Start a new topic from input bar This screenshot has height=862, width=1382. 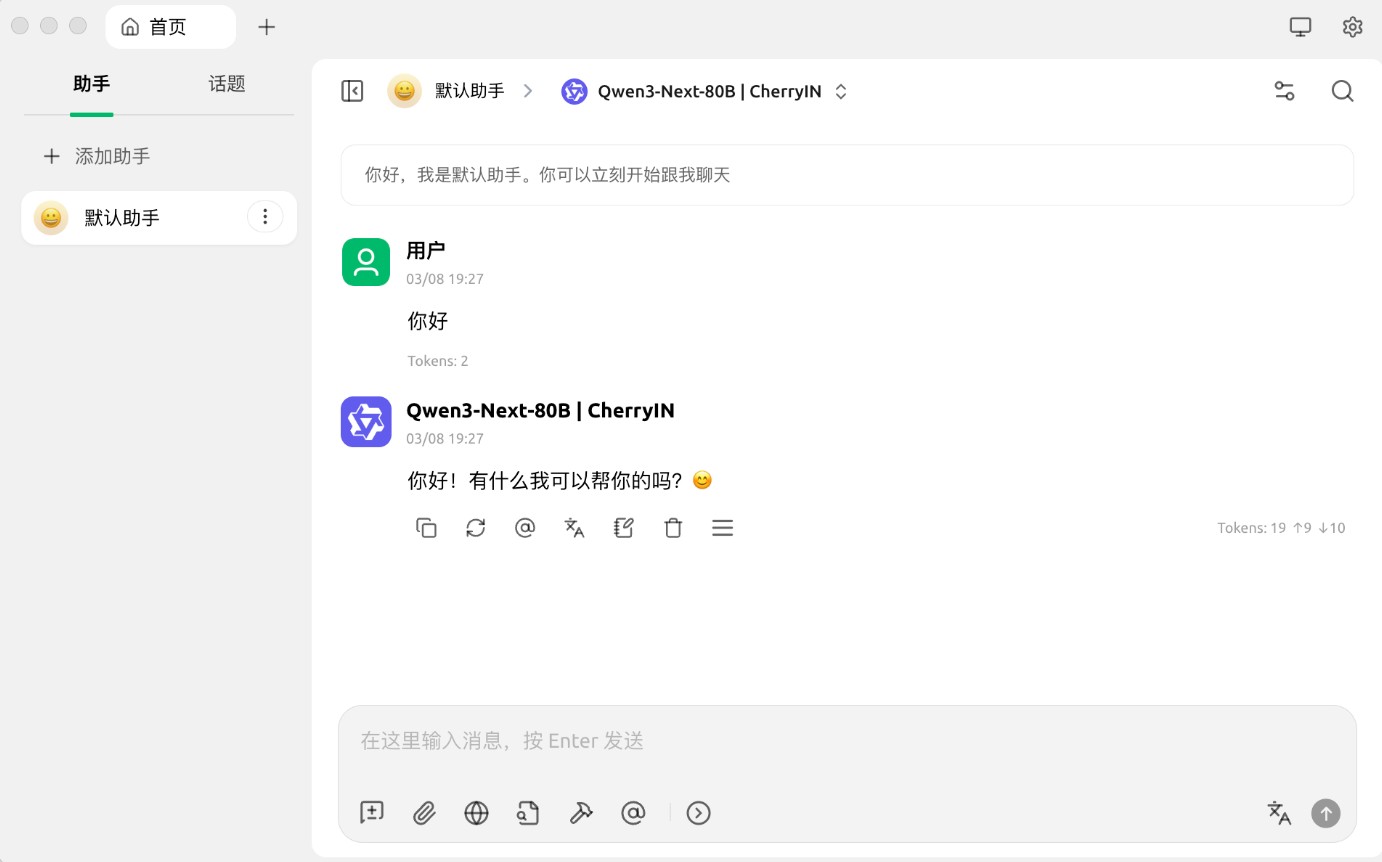tap(371, 813)
